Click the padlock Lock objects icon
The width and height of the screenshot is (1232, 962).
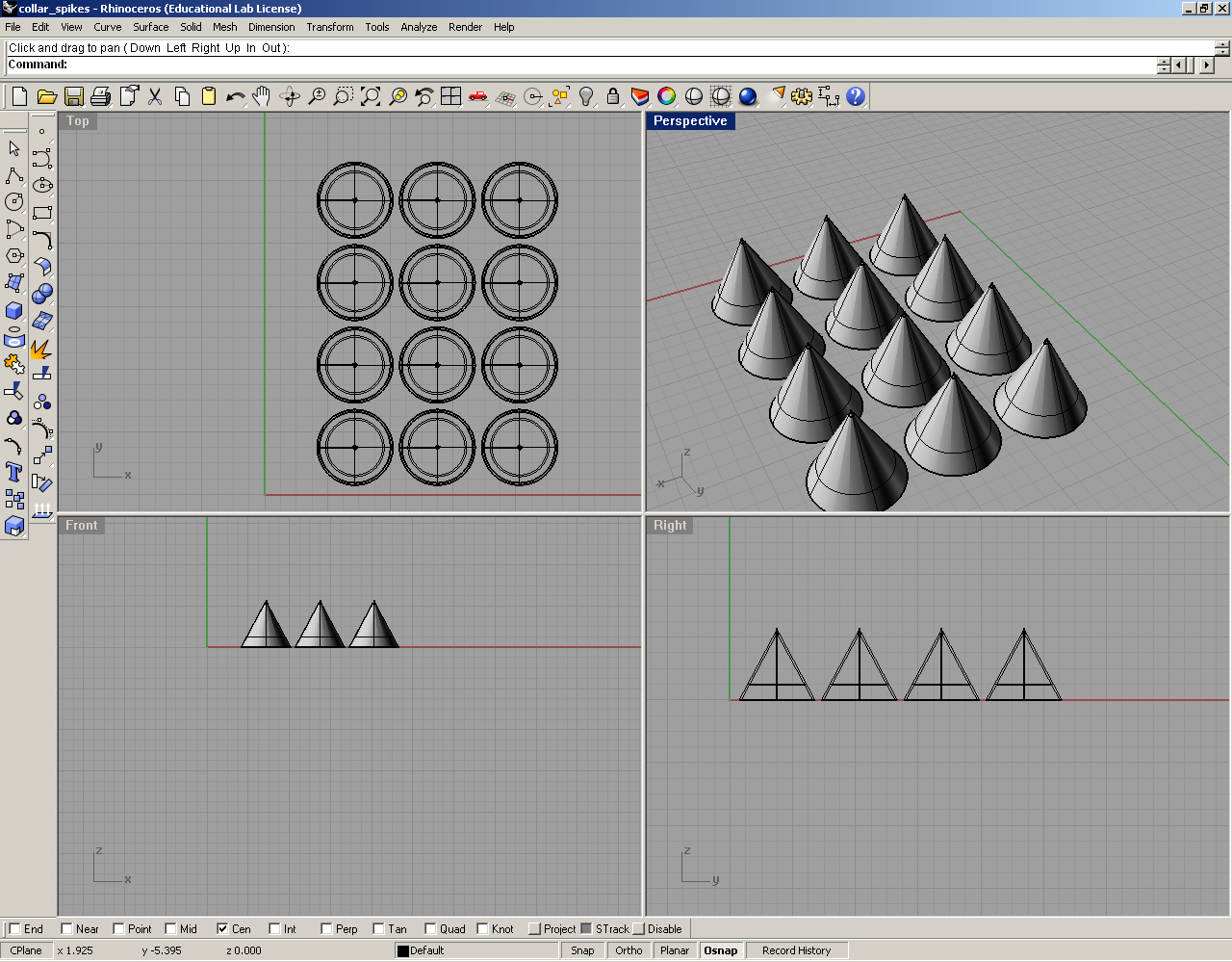(613, 96)
